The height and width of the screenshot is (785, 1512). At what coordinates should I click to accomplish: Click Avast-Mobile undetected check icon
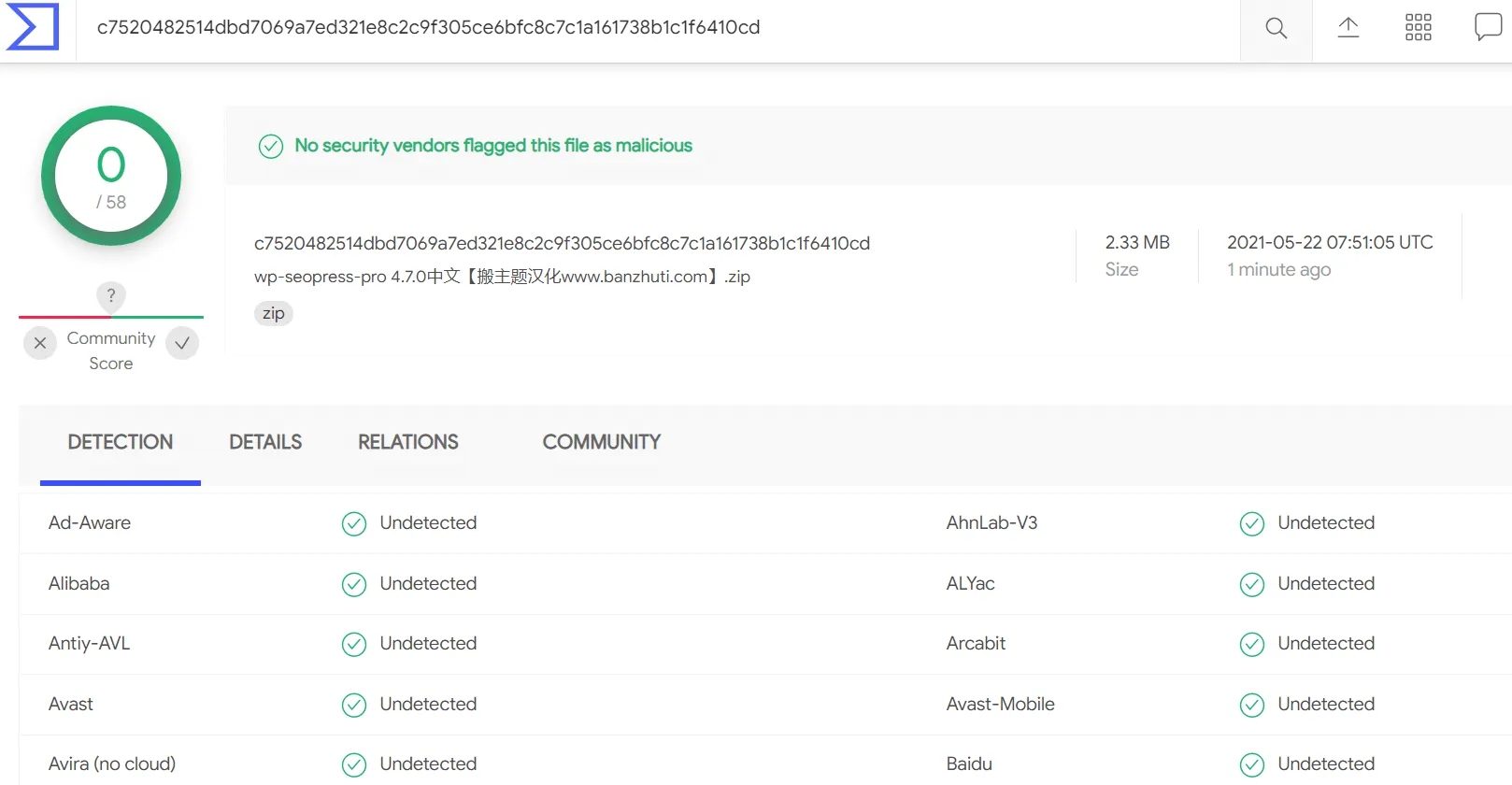[1252, 705]
